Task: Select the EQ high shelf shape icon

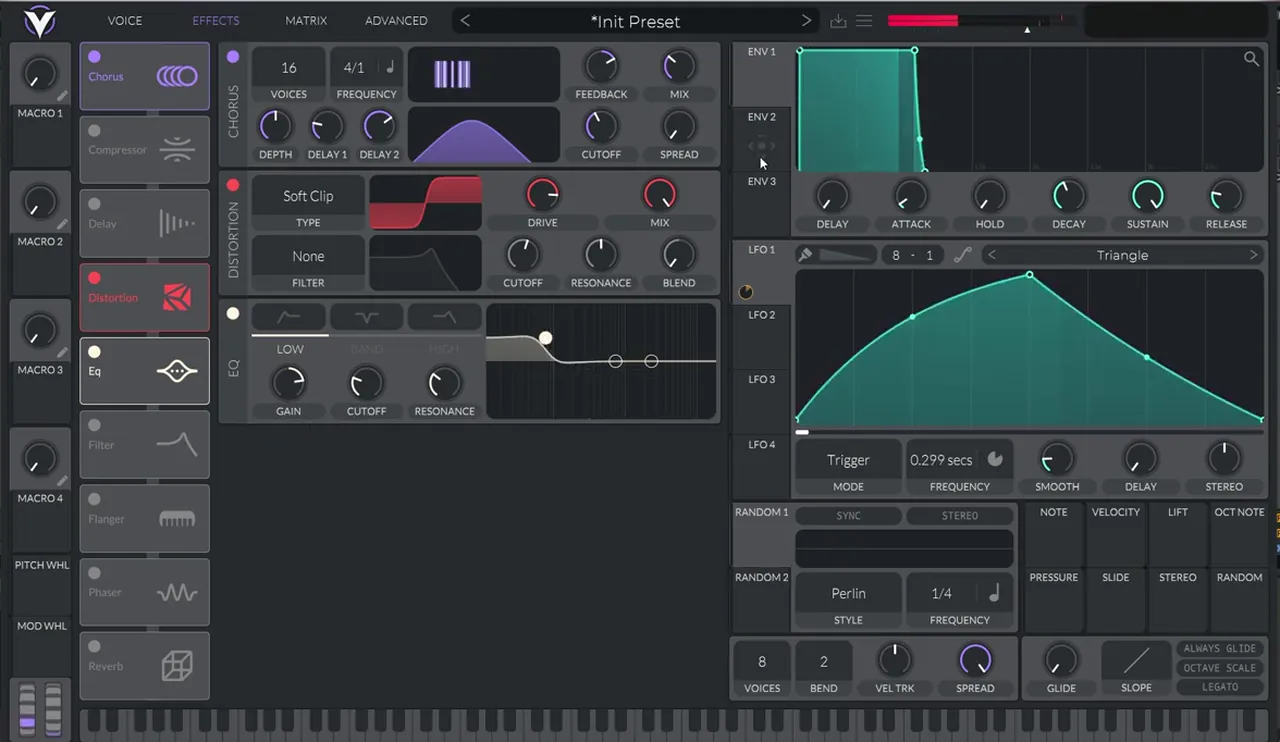Action: click(x=444, y=317)
